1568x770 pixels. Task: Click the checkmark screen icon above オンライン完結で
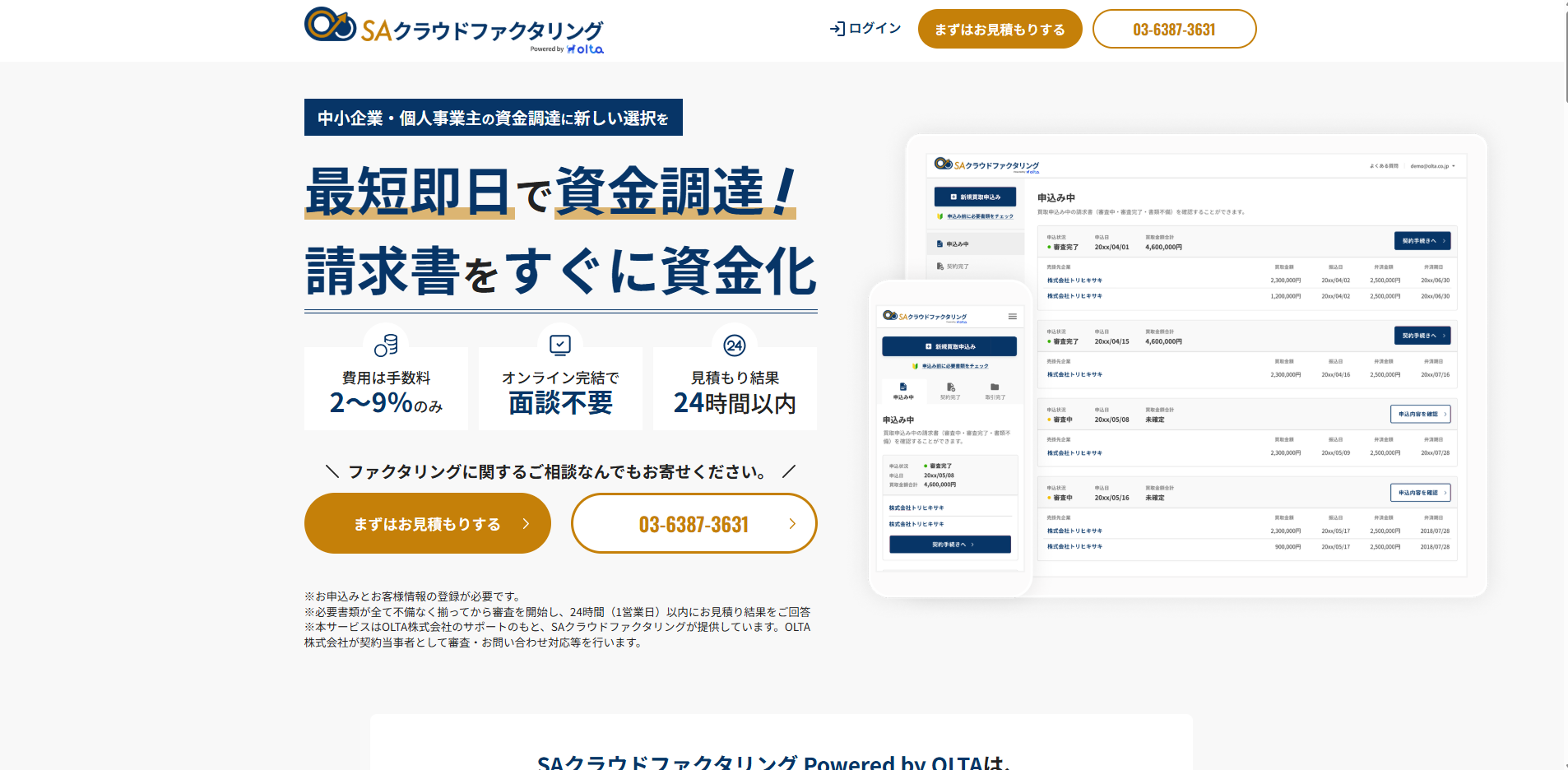tap(560, 345)
